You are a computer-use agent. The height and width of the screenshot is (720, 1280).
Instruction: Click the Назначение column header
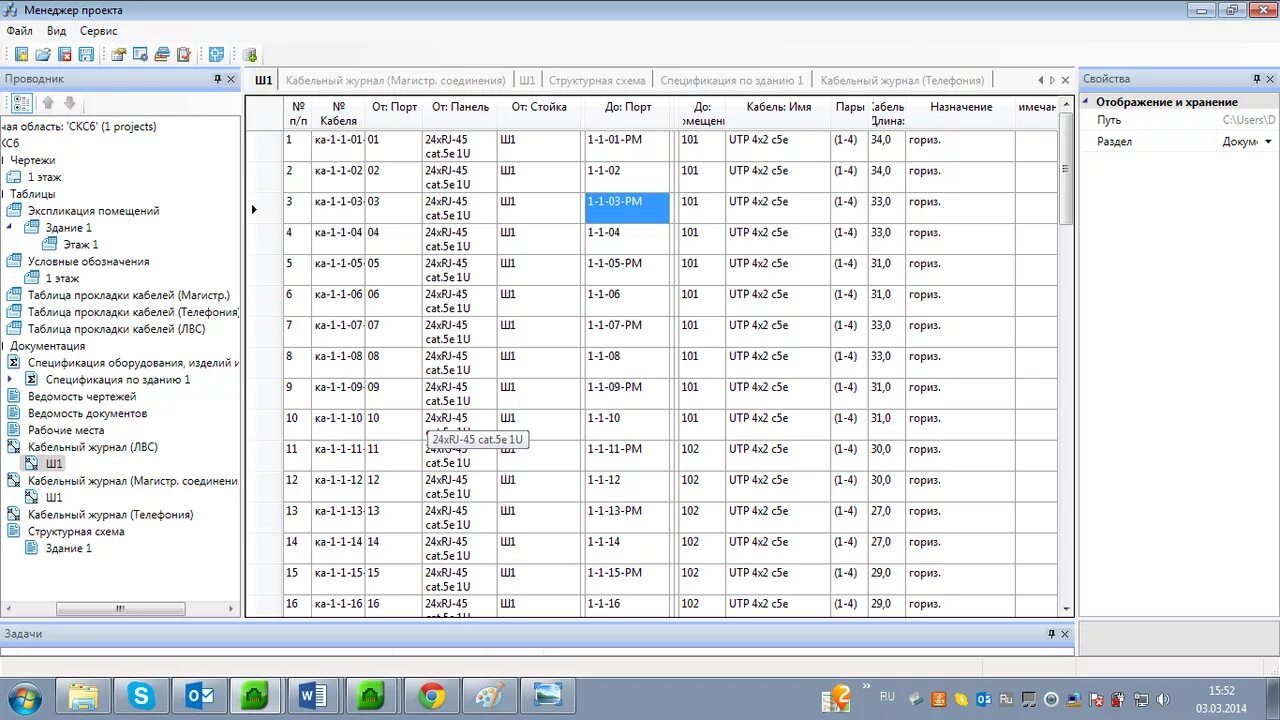coord(961,113)
